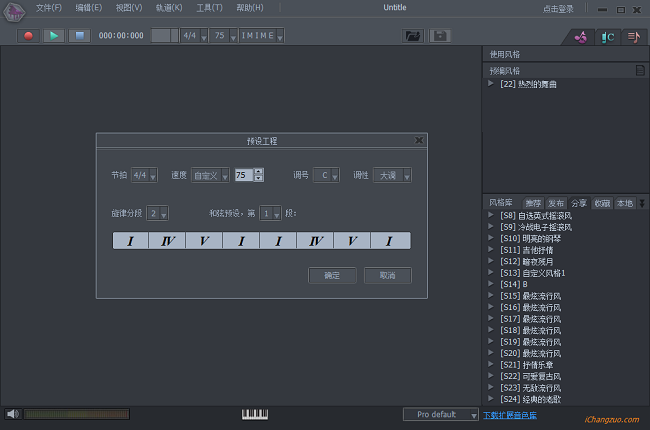Image resolution: width=650 pixels, height=430 pixels.
Task: Click the piano keyboard icon
Action: (256, 414)
